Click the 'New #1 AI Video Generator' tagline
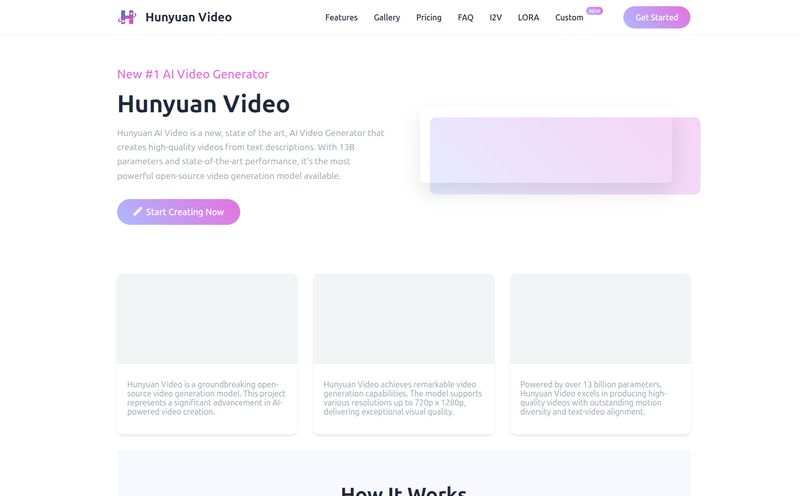The height and width of the screenshot is (496, 800). (x=193, y=75)
